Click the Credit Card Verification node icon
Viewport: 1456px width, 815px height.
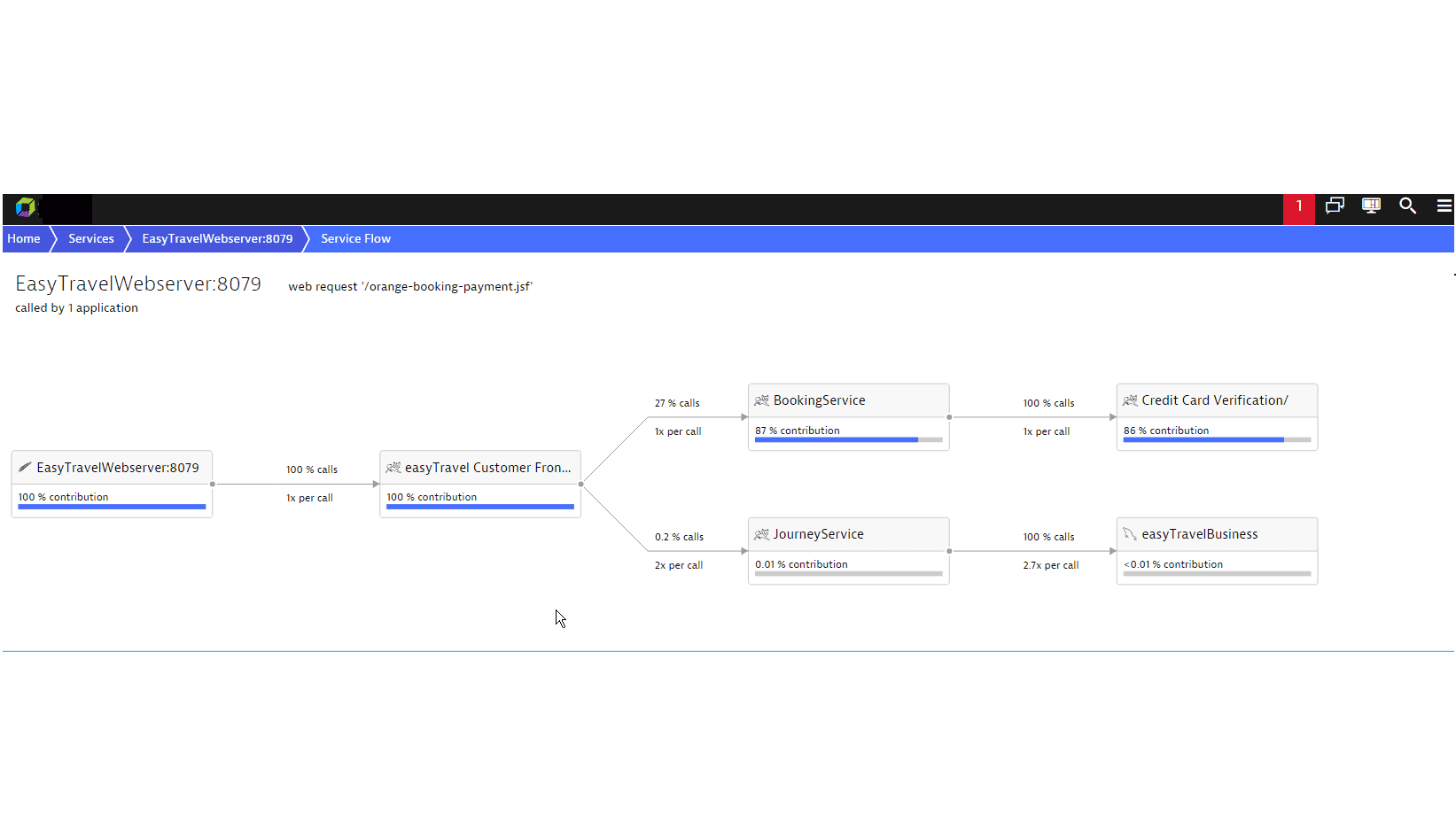coord(1130,400)
